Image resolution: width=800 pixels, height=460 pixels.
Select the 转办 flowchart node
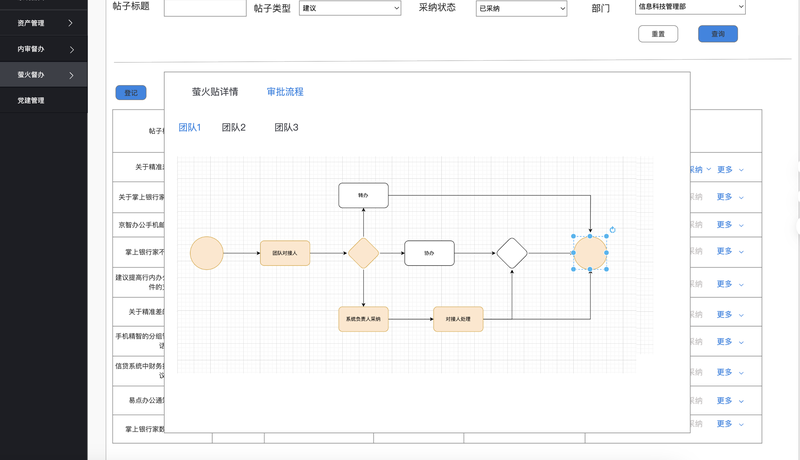coord(363,195)
